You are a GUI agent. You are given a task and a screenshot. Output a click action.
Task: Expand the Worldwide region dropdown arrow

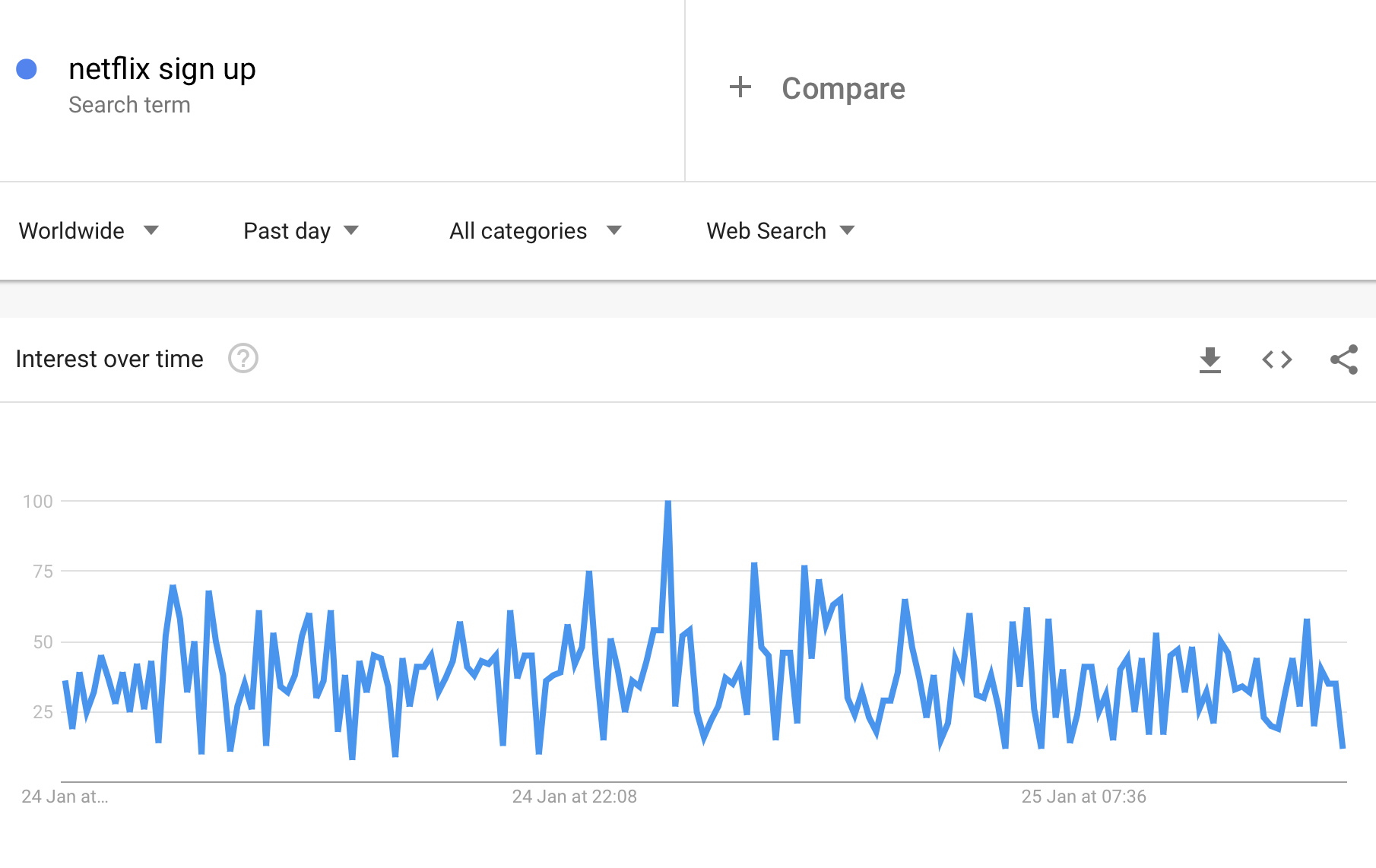pyautogui.click(x=151, y=230)
